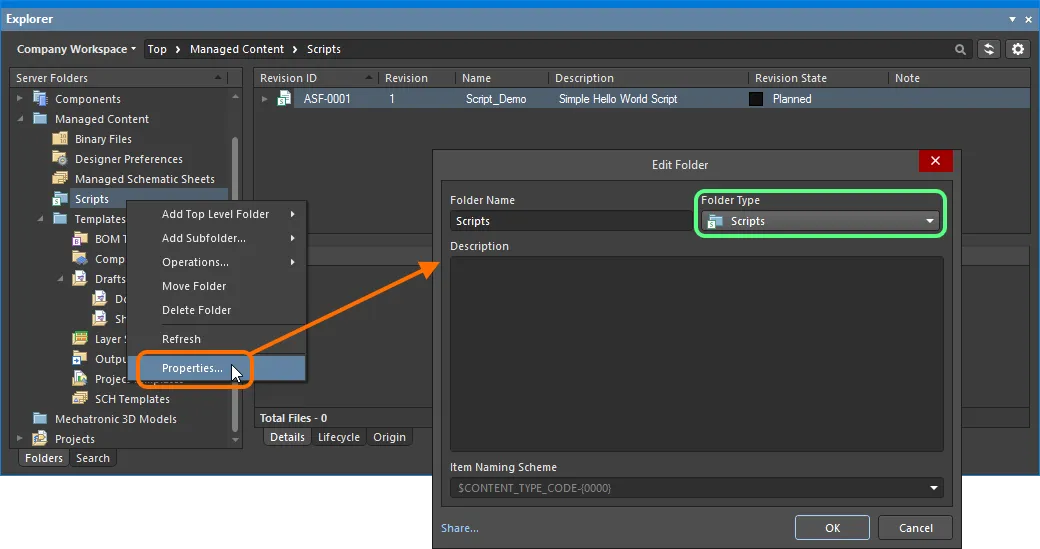Click Managed Content in the breadcrumb path
This screenshot has width=1040, height=549.
[x=237, y=49]
